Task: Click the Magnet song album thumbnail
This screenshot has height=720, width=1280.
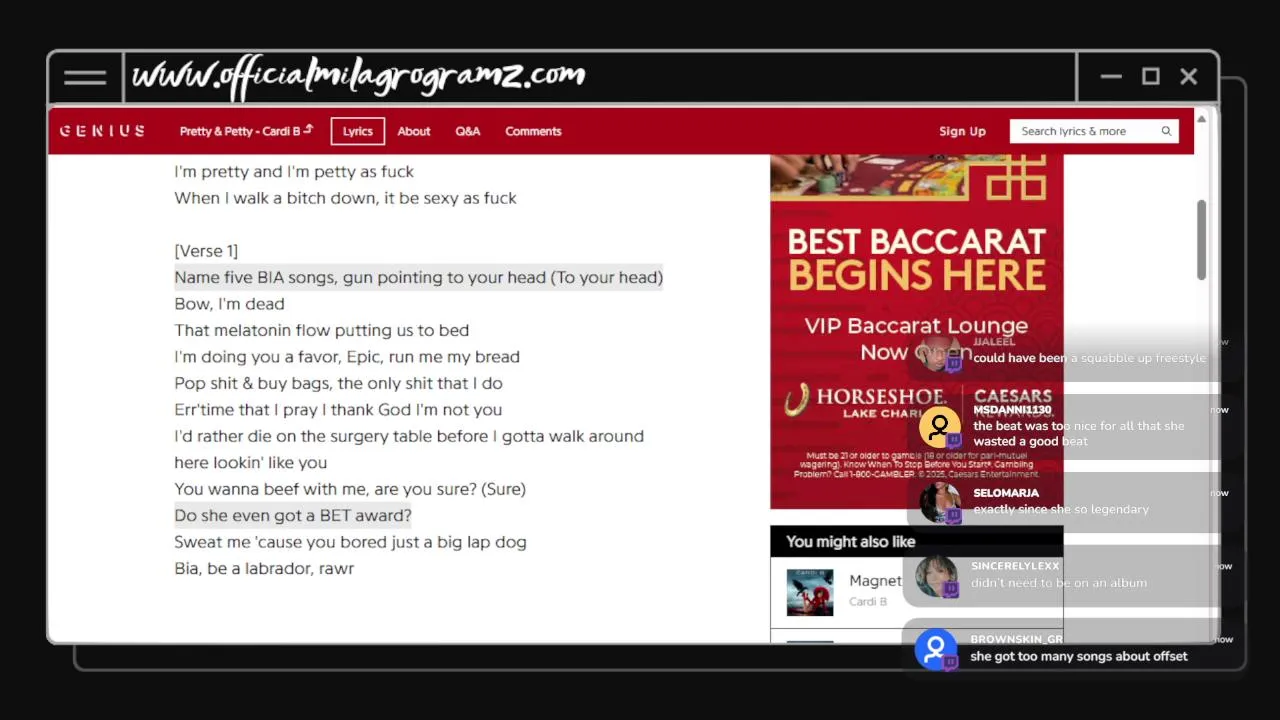Action: (810, 592)
